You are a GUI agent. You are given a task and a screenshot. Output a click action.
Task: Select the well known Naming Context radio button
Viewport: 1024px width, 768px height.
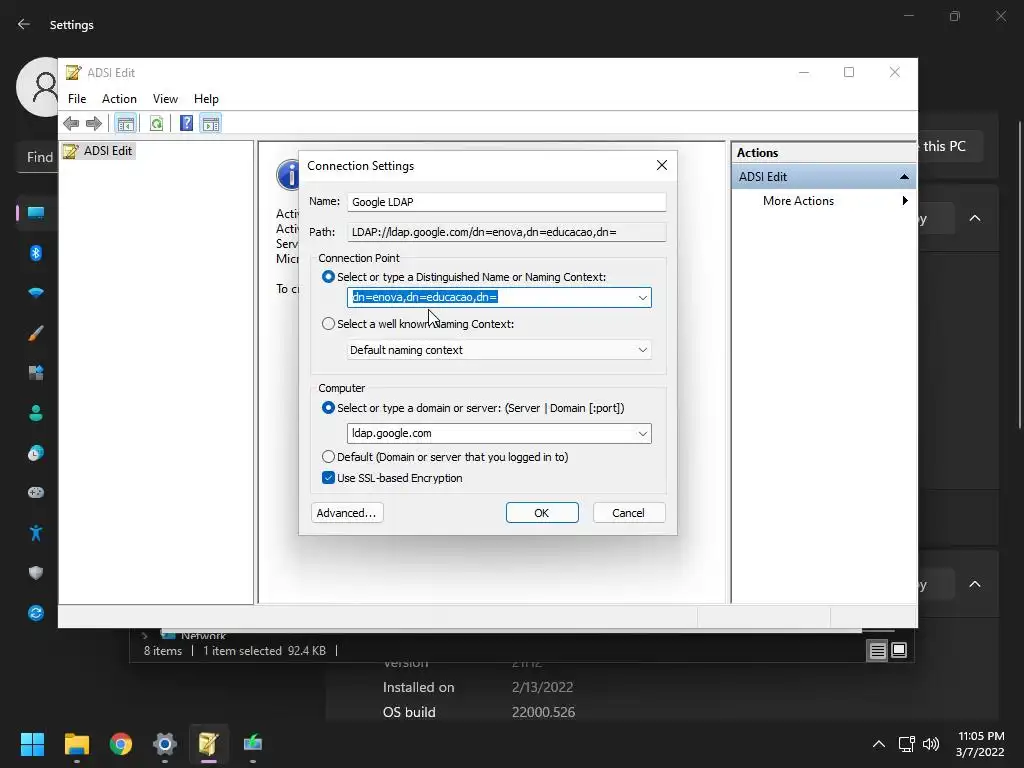point(328,324)
